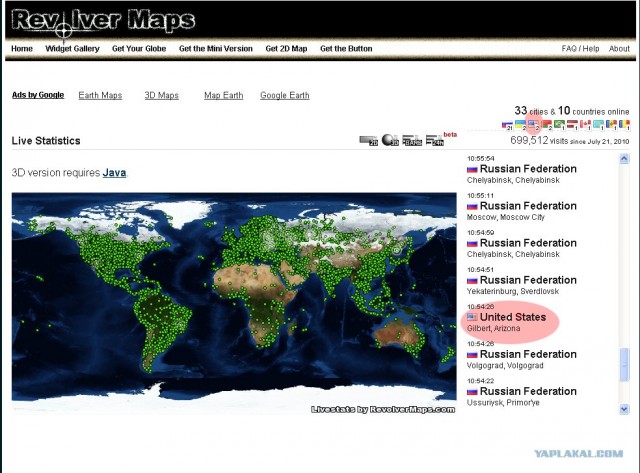Click the flag beside the Ussuriysk entry
The width and height of the screenshot is (640, 473).
(x=472, y=392)
